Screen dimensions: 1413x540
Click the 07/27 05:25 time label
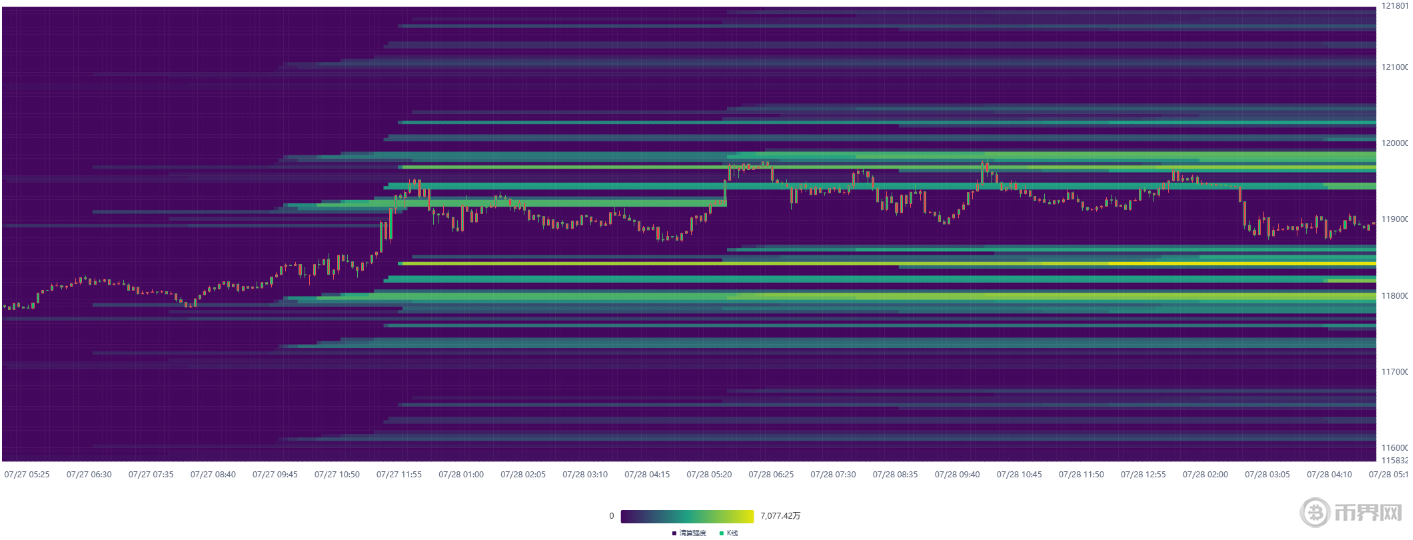[27, 475]
